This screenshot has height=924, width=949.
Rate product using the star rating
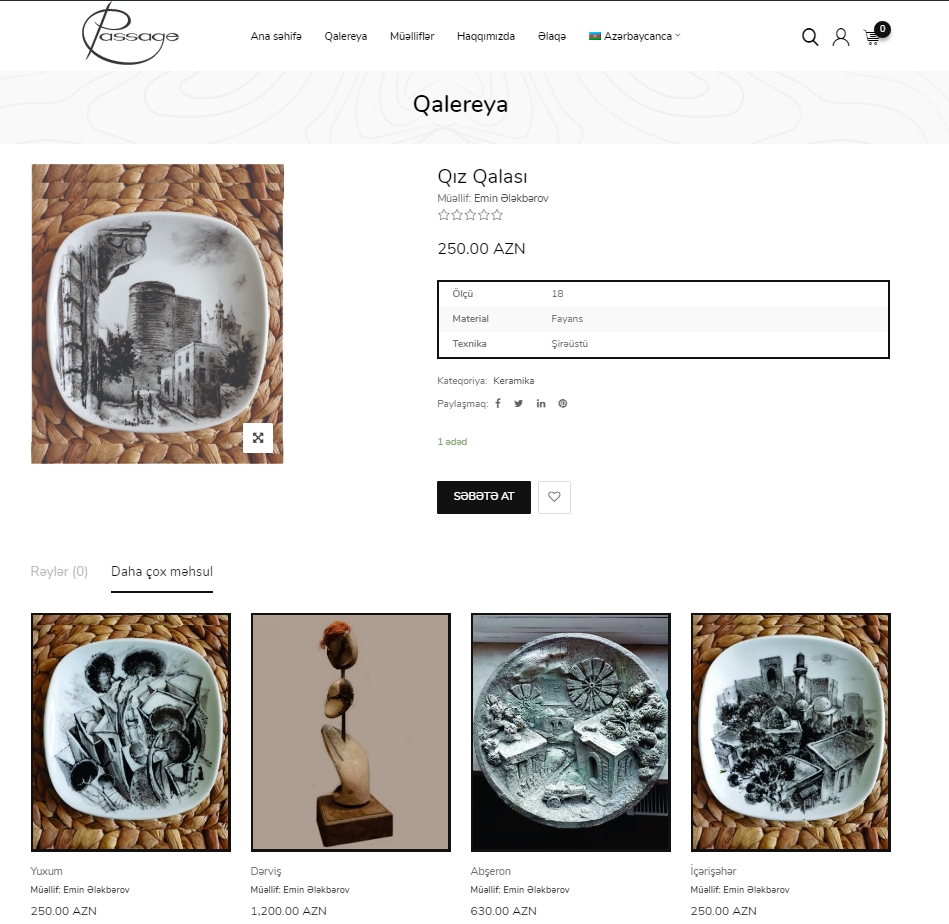[470, 215]
